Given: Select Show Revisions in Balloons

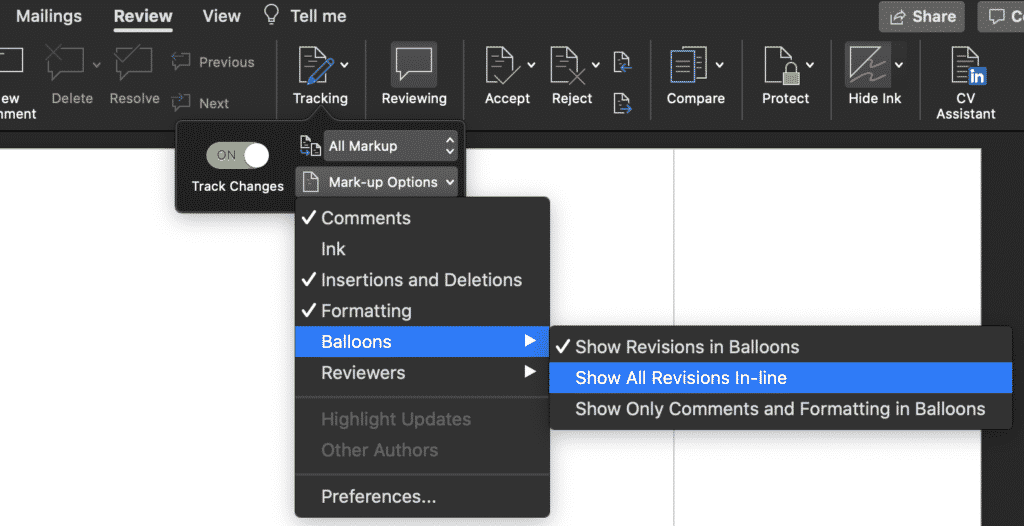Looking at the screenshot, I should pyautogui.click(x=780, y=346).
